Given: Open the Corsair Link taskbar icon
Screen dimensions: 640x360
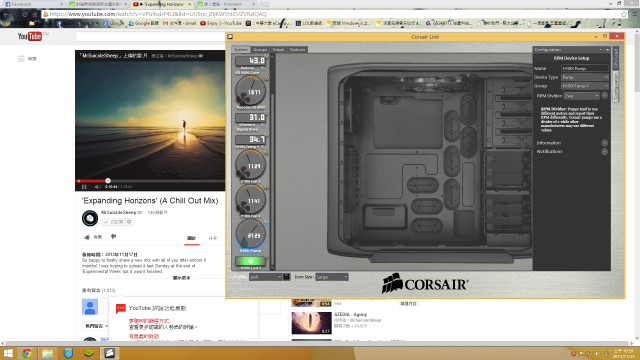Looking at the screenshot, I should pos(109,353).
